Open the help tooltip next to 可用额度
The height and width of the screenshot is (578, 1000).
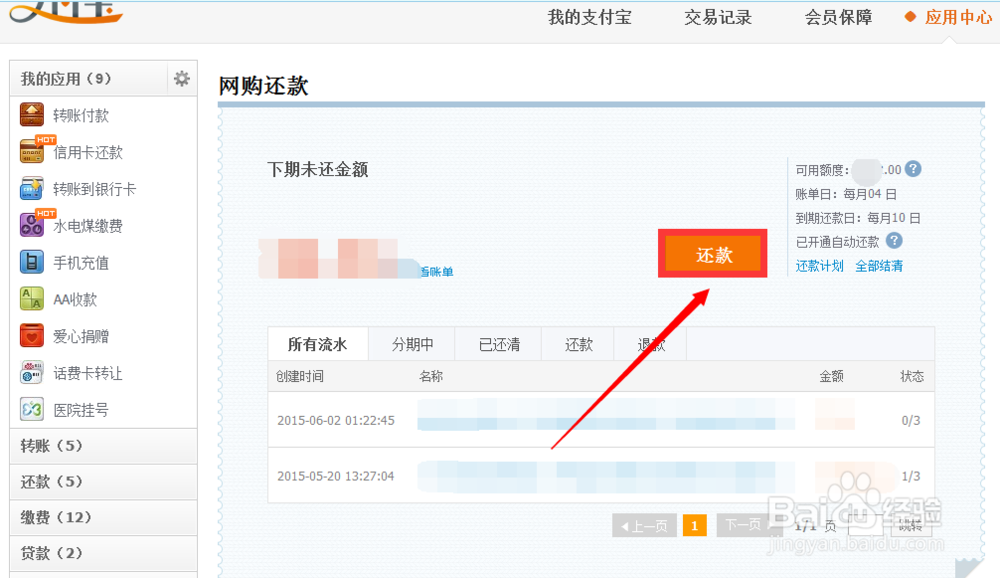pos(913,170)
